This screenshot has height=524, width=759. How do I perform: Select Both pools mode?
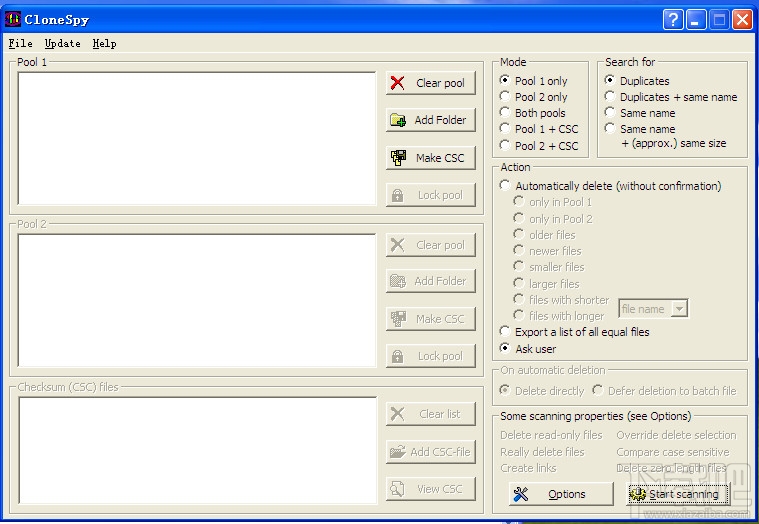(532, 113)
